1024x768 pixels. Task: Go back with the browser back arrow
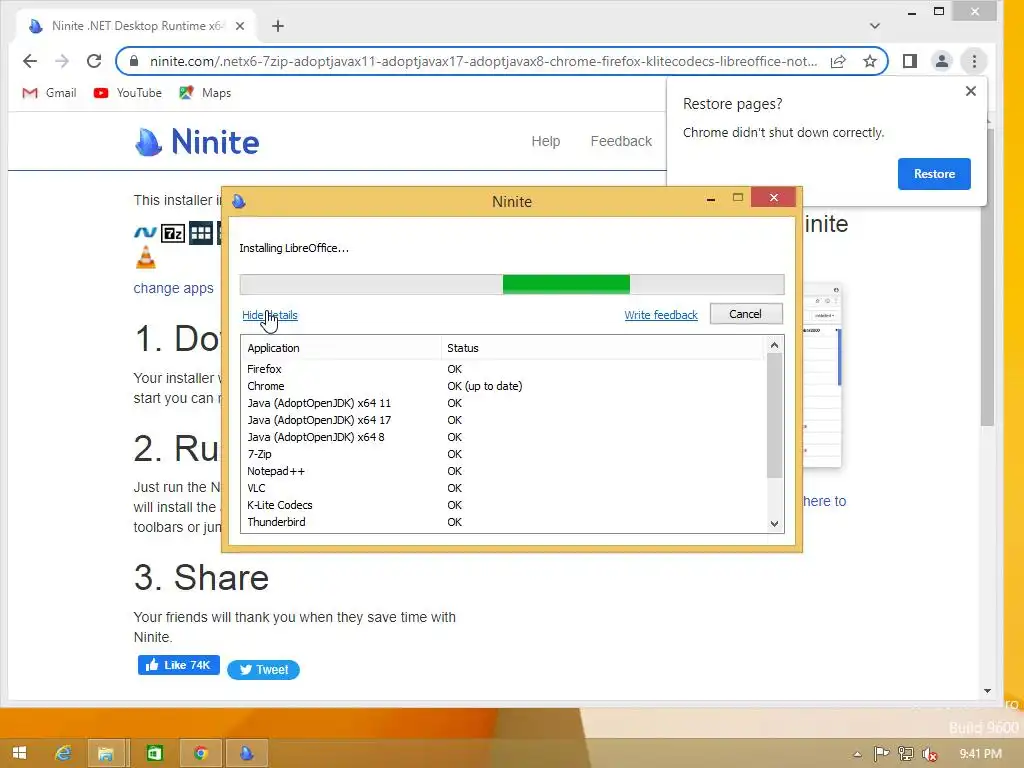coord(30,61)
